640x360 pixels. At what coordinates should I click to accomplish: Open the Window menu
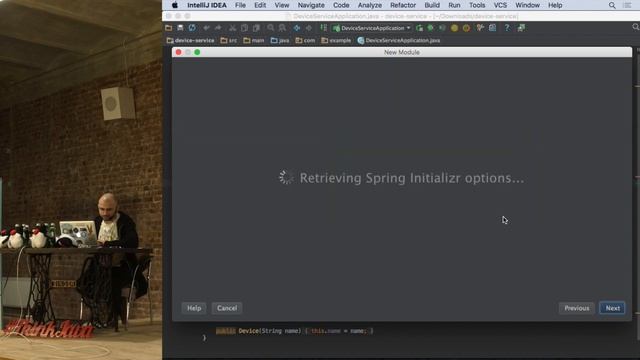pos(527,5)
